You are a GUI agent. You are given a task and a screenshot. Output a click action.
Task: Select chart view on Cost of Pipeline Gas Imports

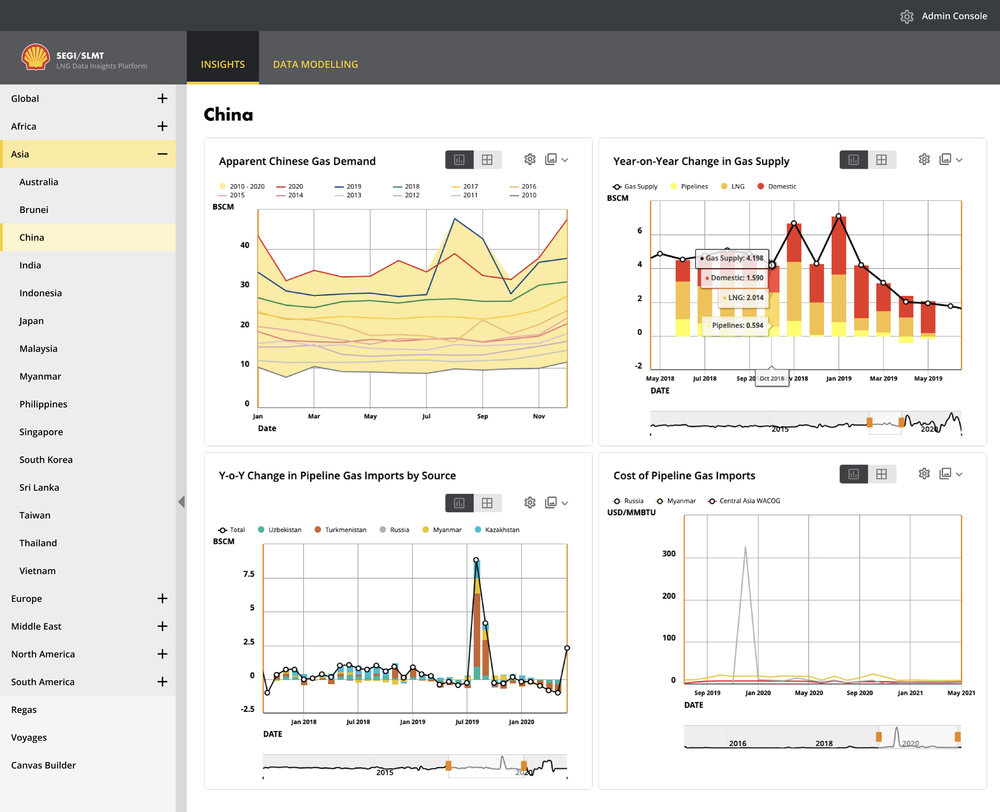click(x=853, y=474)
